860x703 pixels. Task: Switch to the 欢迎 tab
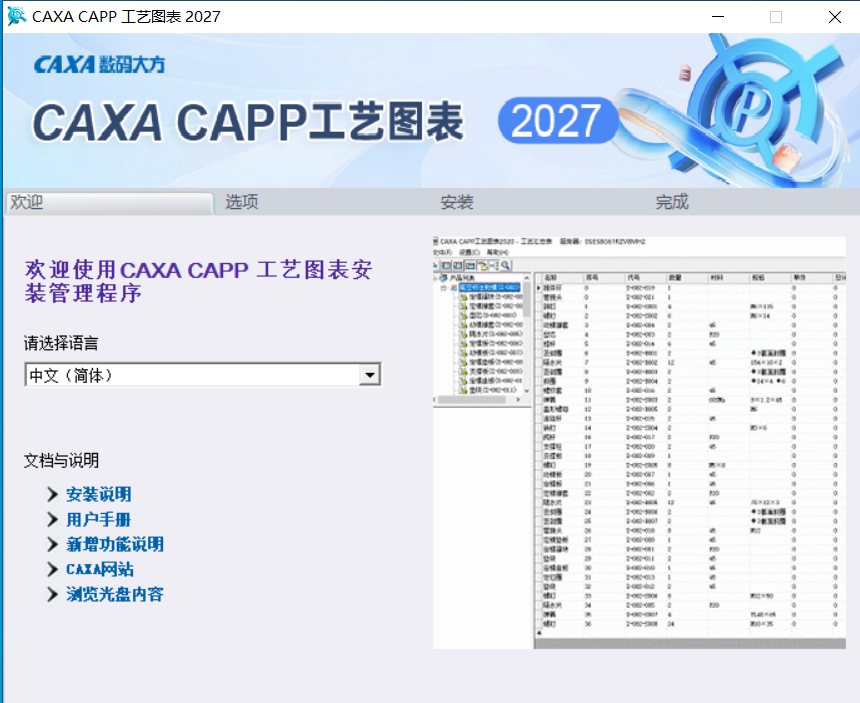point(109,202)
